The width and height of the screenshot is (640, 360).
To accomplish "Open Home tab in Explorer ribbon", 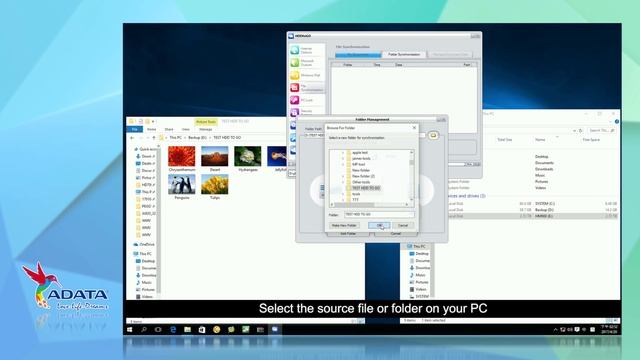I will pos(151,129).
